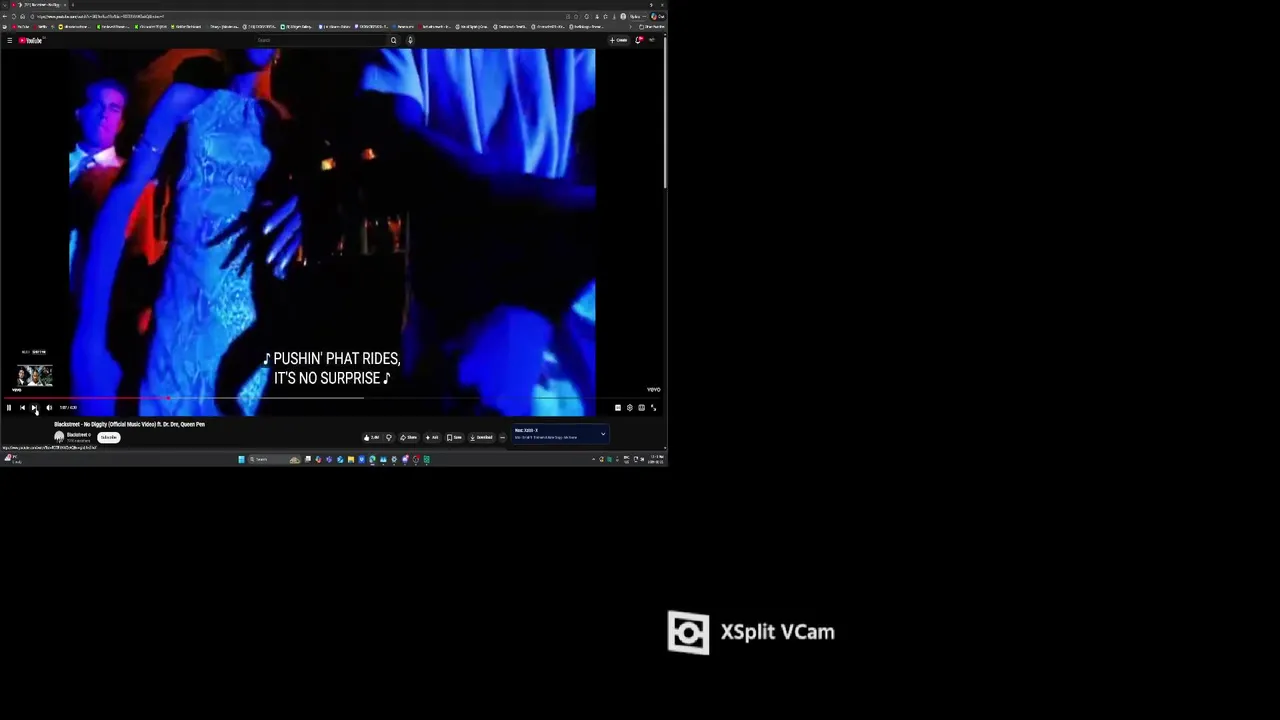Open the three-dot more actions menu
1280x720 pixels.
(x=503, y=437)
